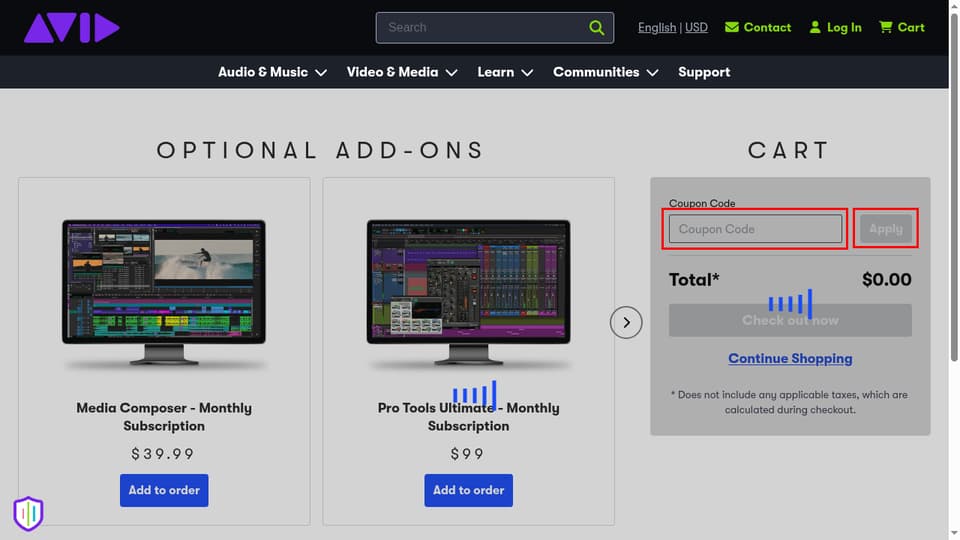
Task: Expand the Learn menu
Action: coord(505,72)
